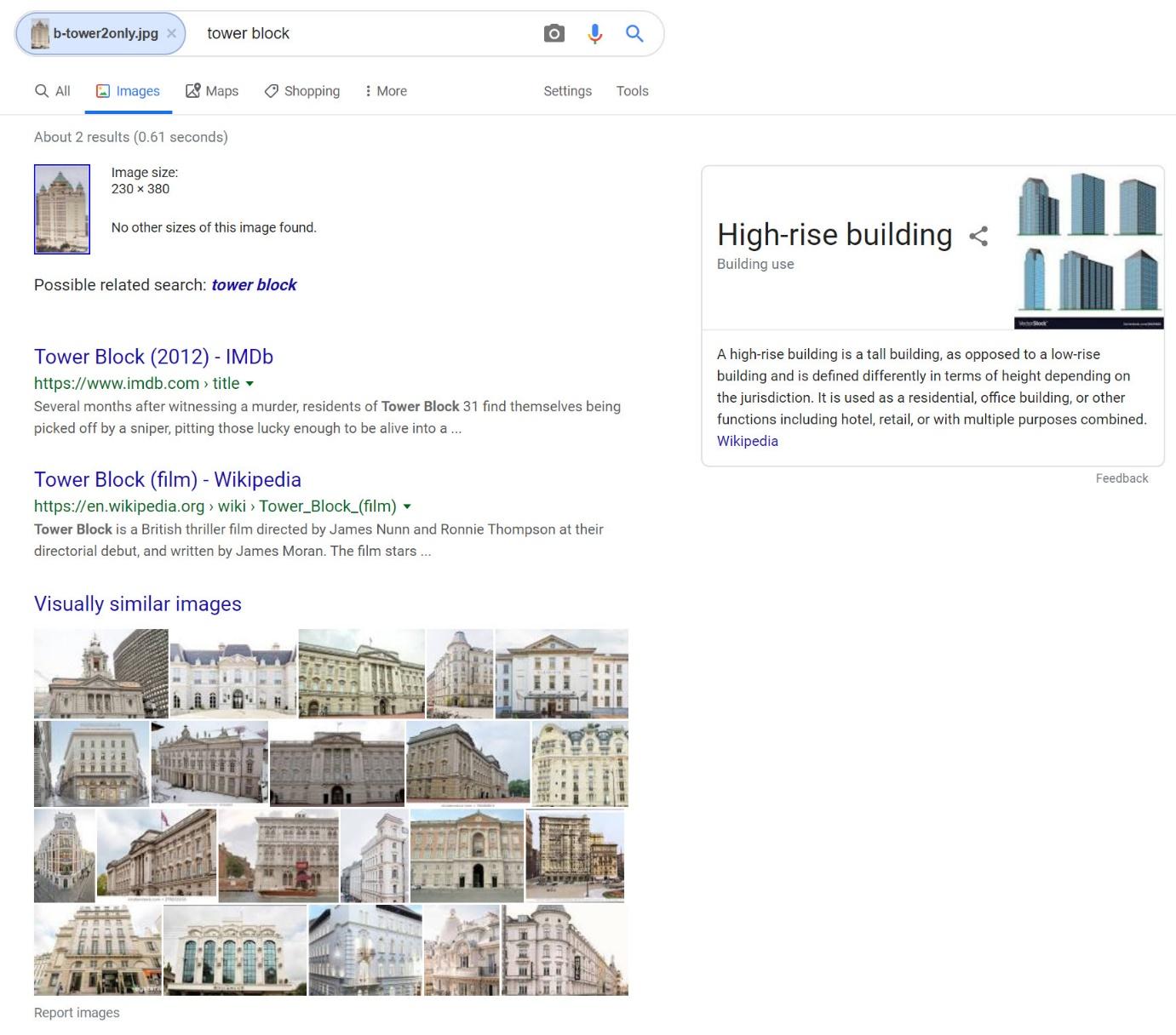1176x1035 pixels.
Task: Expand the More menu
Action: click(x=386, y=91)
